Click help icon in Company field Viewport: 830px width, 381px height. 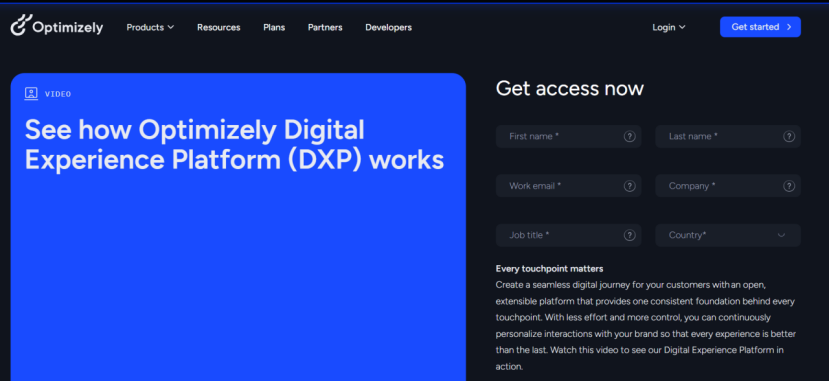click(789, 186)
